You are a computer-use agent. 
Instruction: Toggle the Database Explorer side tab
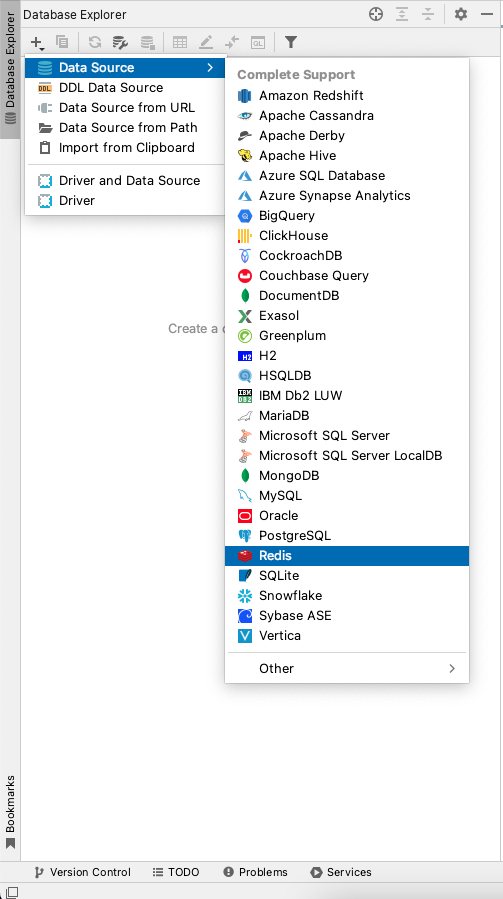[x=10, y=69]
